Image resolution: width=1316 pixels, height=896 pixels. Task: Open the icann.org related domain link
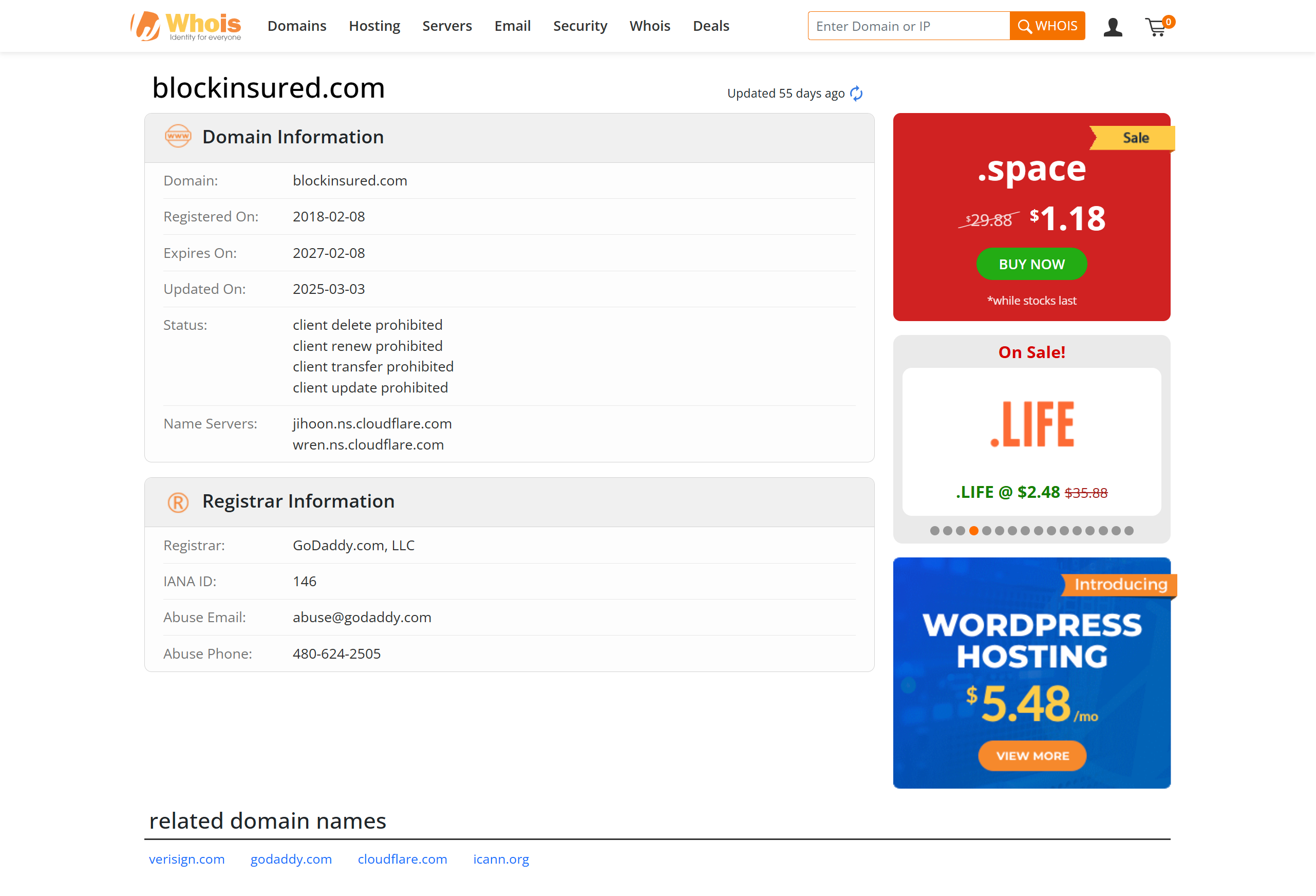point(501,859)
